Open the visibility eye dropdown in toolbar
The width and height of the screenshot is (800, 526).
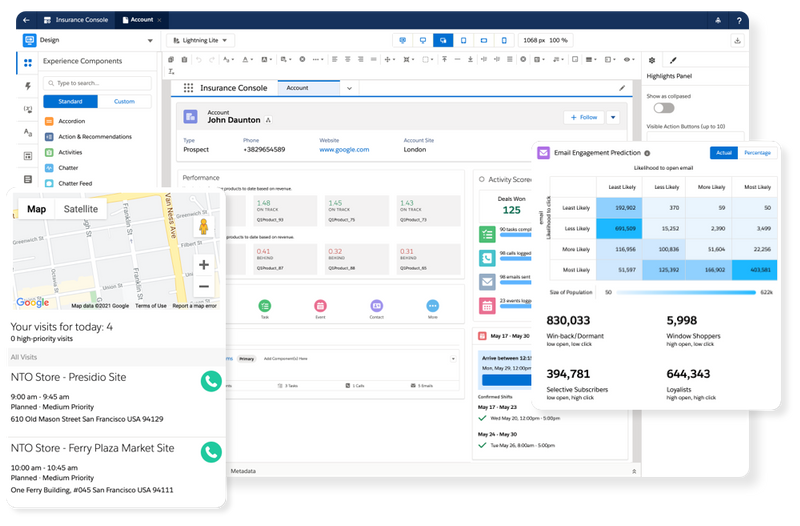pyautogui.click(x=629, y=59)
